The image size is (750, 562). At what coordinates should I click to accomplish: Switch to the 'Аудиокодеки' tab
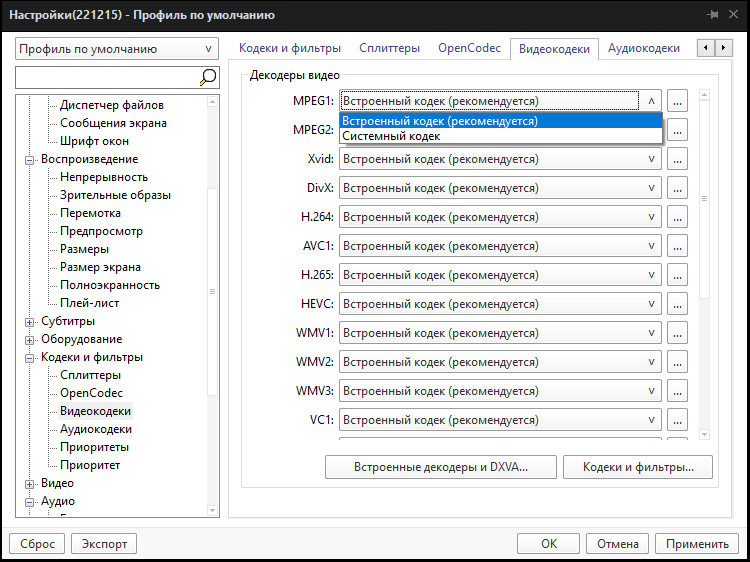643,48
